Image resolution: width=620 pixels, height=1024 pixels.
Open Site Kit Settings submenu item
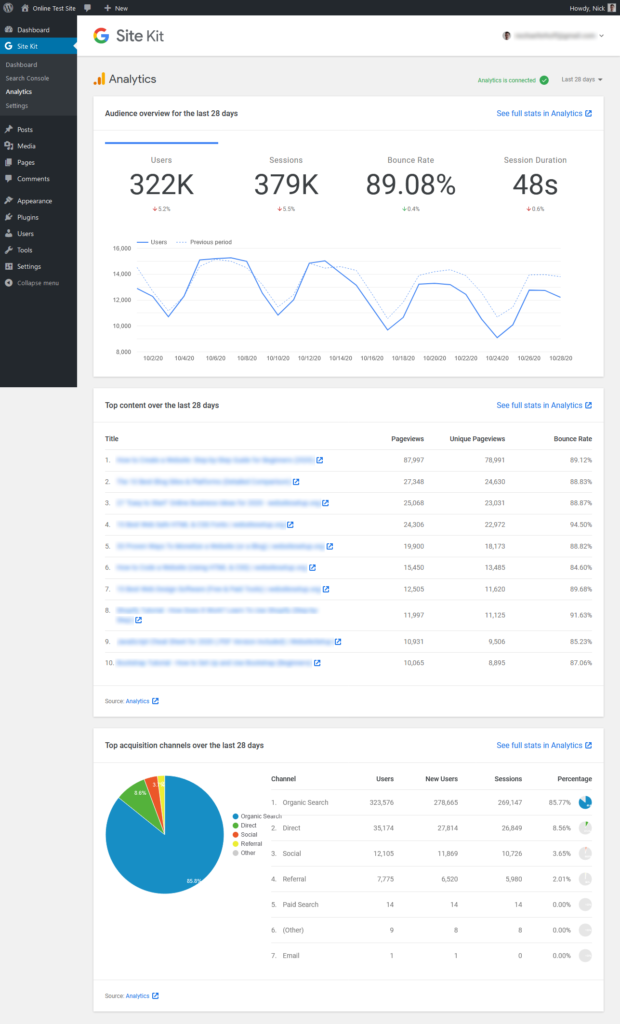pyautogui.click(x=16, y=105)
